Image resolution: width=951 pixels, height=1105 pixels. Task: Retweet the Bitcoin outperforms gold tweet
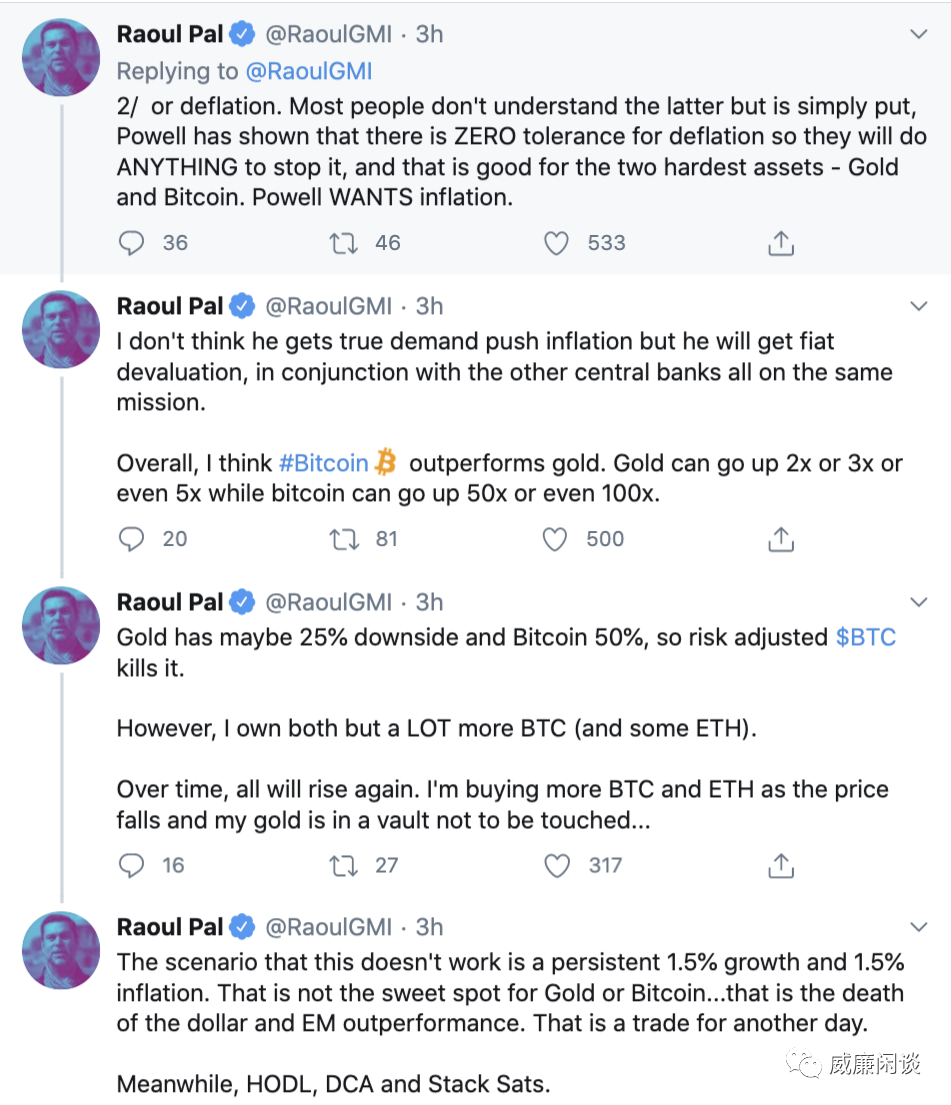tap(343, 539)
